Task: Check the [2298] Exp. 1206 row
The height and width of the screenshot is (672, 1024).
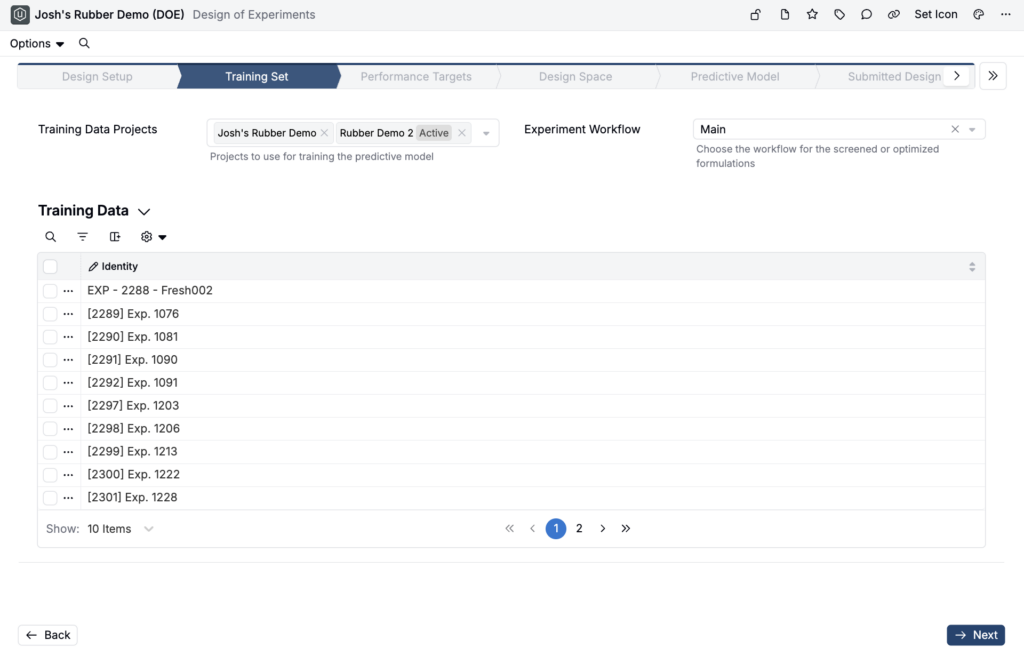Action: click(x=50, y=428)
